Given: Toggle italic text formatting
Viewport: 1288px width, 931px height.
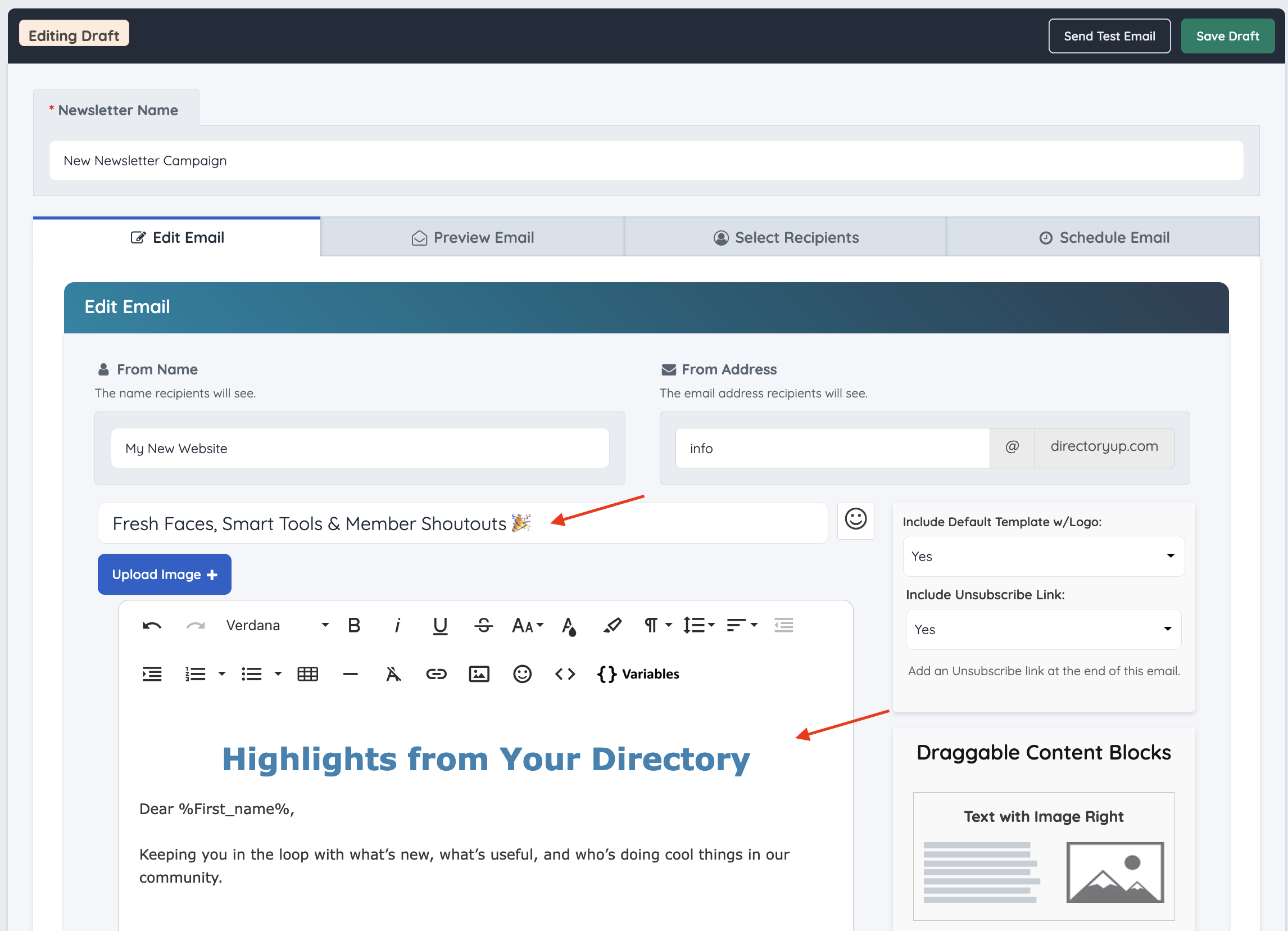Looking at the screenshot, I should click(x=397, y=625).
